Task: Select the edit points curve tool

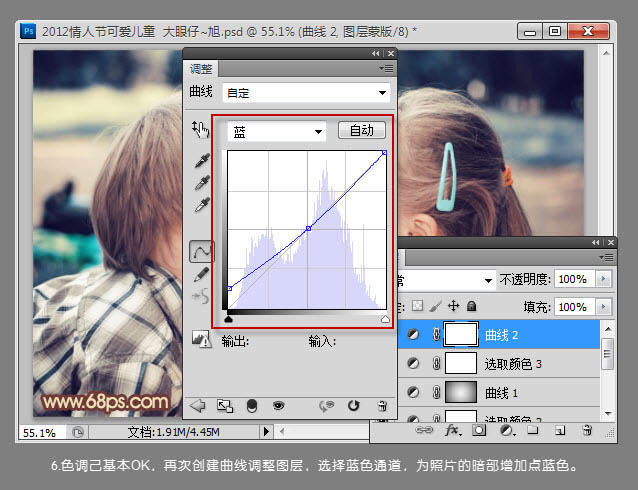Action: point(202,252)
